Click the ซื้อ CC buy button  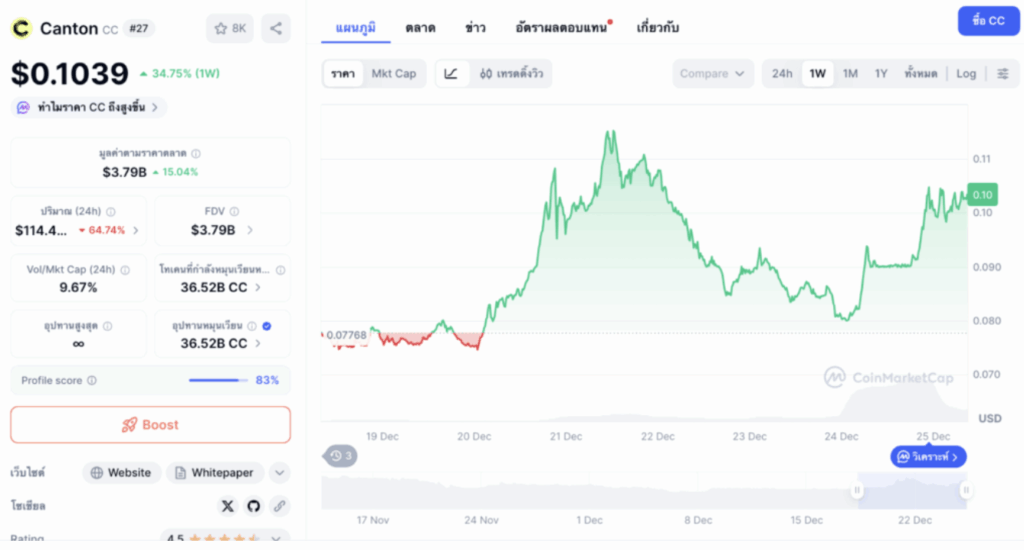(x=988, y=20)
